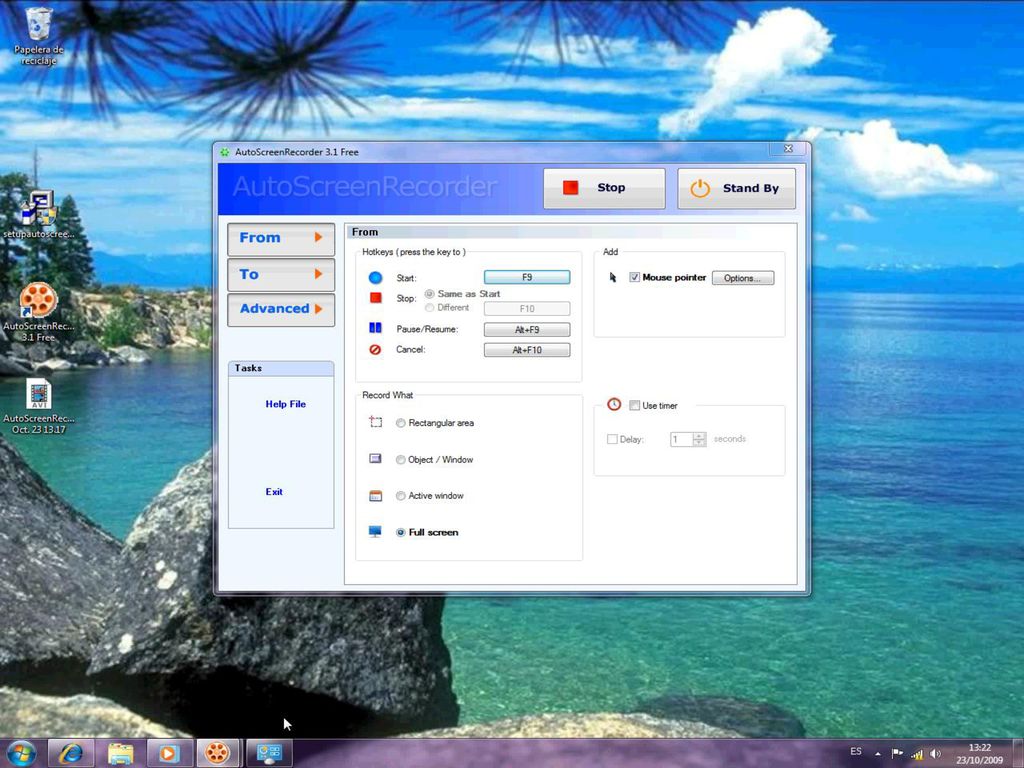Click the ES language indicator
Image resolution: width=1024 pixels, height=768 pixels.
coord(856,752)
